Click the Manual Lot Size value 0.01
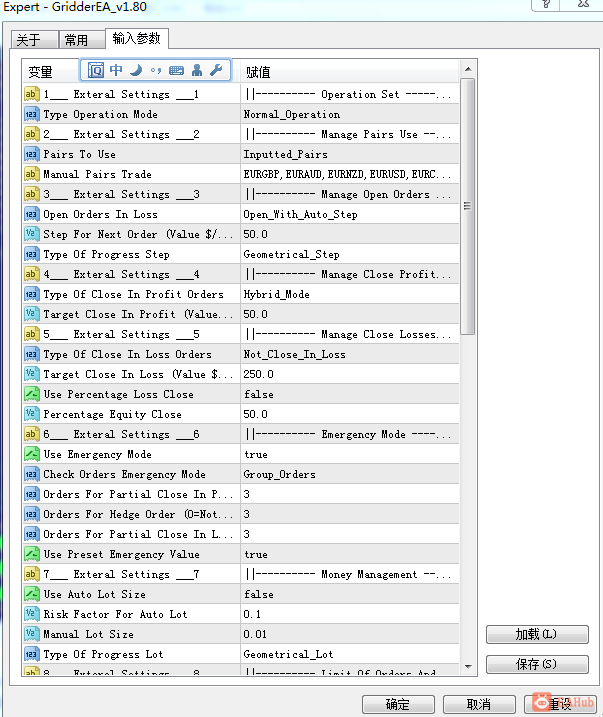Screen dimensions: 603x717 click(x=255, y=634)
